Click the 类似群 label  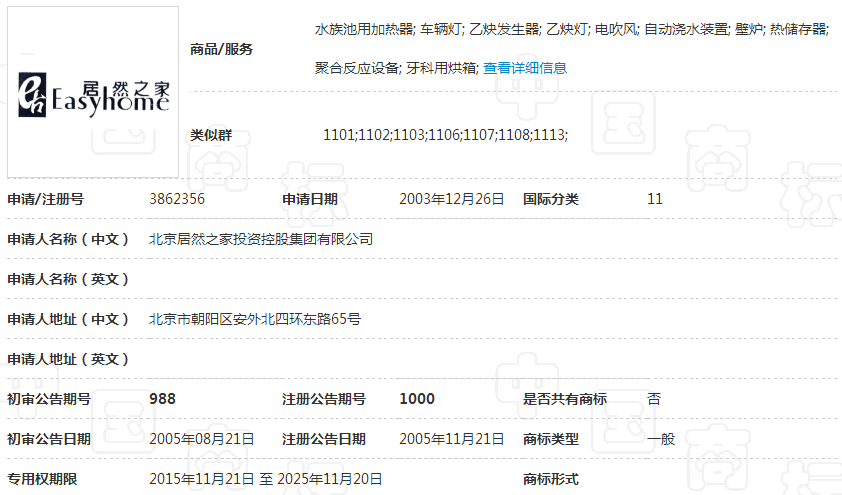210,135
